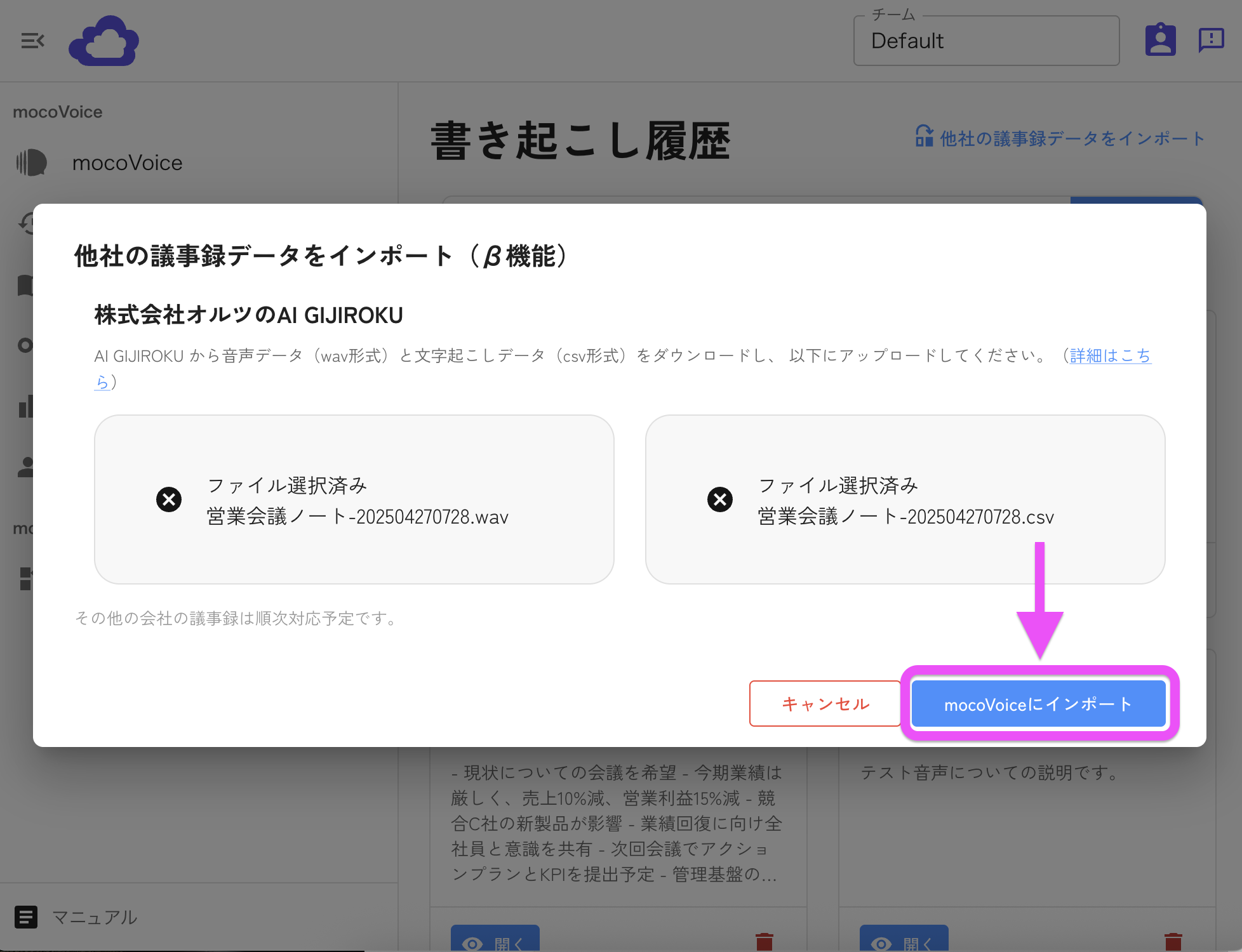Click the wav file upload box
The image size is (1242, 952).
[354, 499]
